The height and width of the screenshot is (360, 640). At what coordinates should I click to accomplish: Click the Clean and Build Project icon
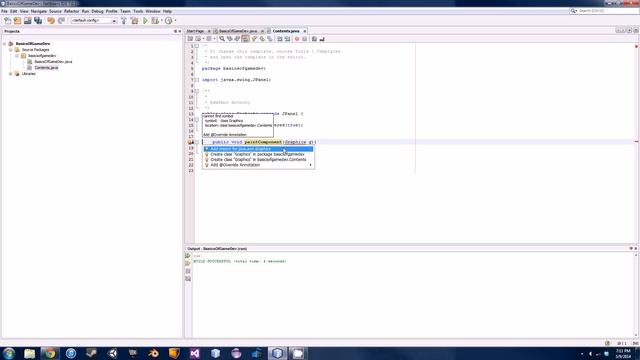134,20
